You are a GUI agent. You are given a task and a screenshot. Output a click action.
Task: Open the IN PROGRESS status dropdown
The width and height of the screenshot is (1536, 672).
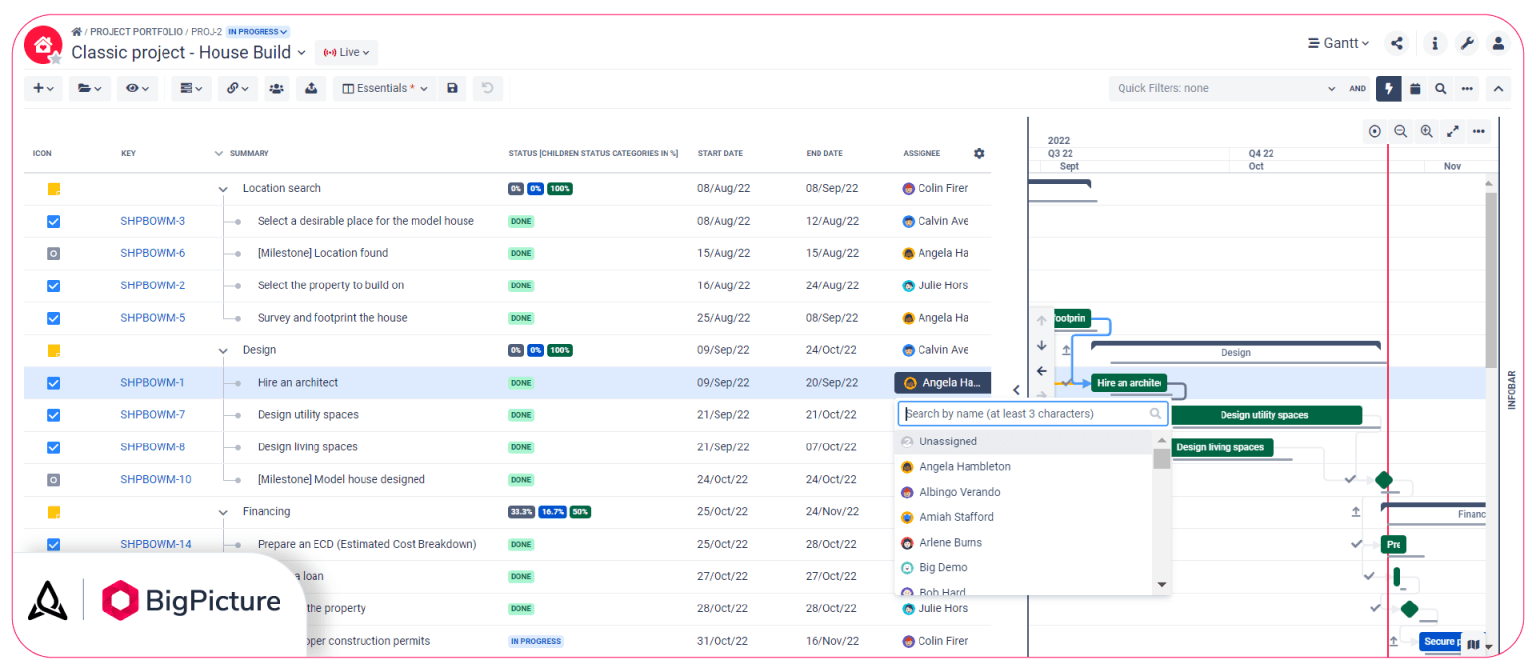coord(258,32)
